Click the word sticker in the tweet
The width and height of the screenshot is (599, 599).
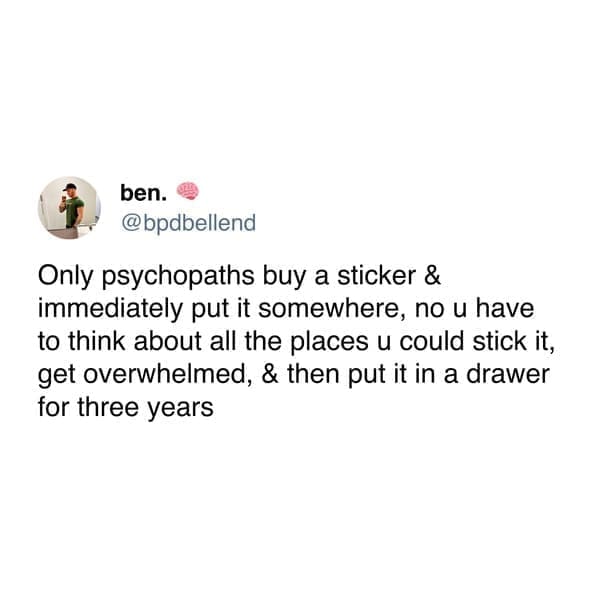[x=376, y=275]
